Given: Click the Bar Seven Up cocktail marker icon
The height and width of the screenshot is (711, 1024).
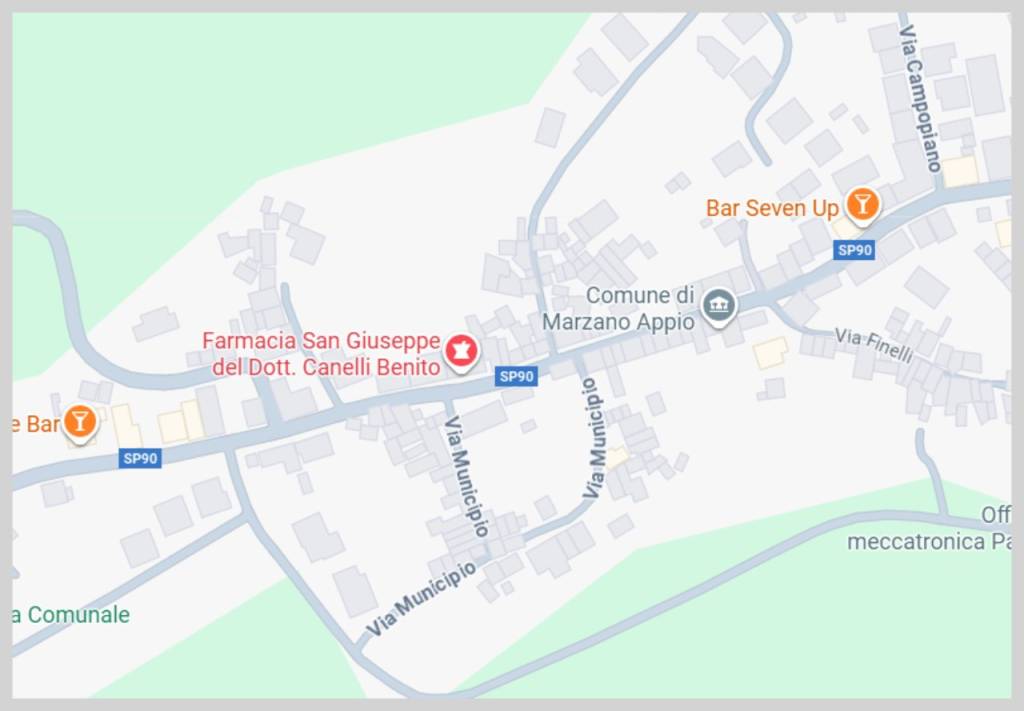Looking at the screenshot, I should pos(862,205).
